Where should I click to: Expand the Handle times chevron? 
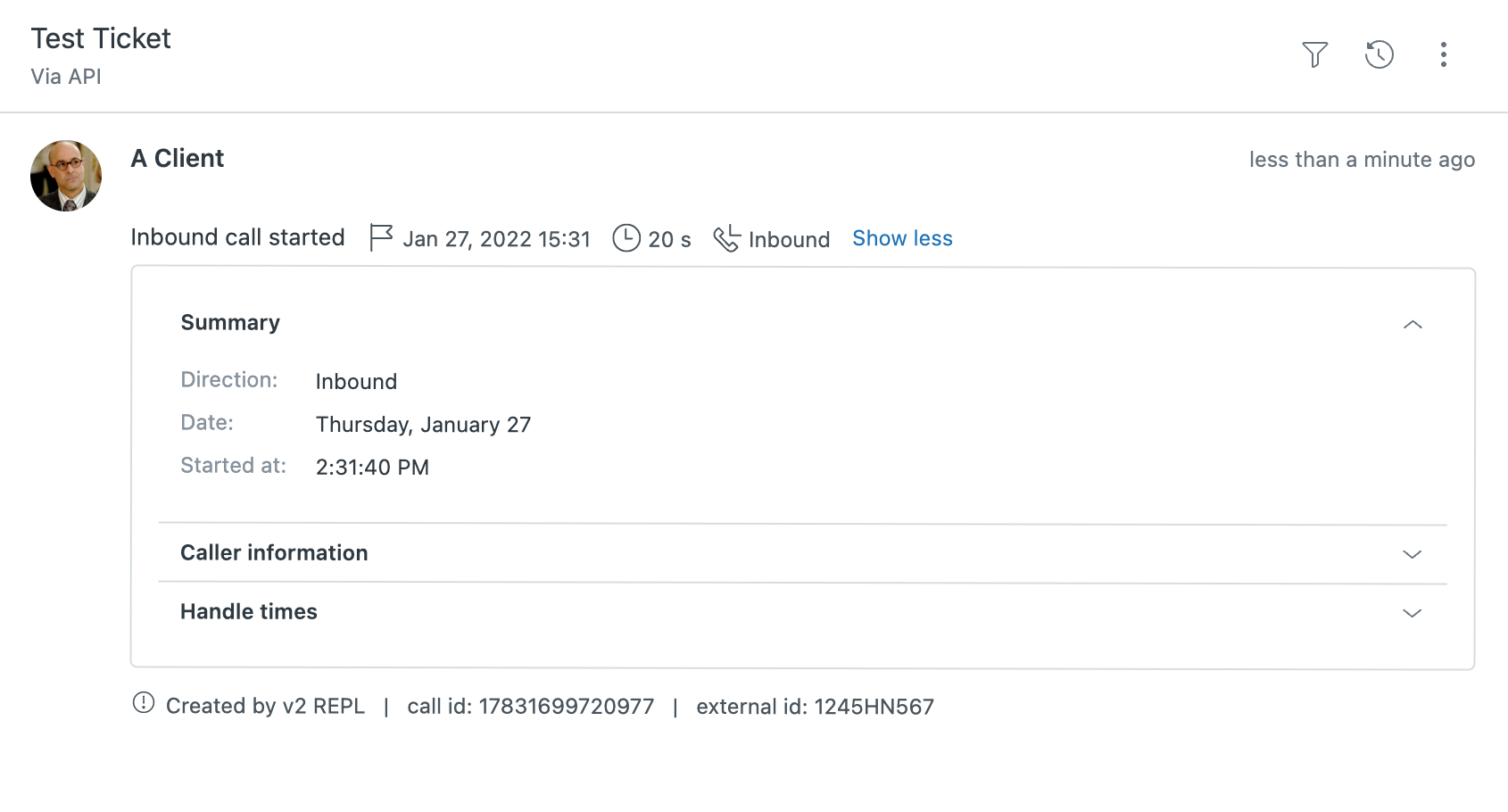pos(1412,613)
